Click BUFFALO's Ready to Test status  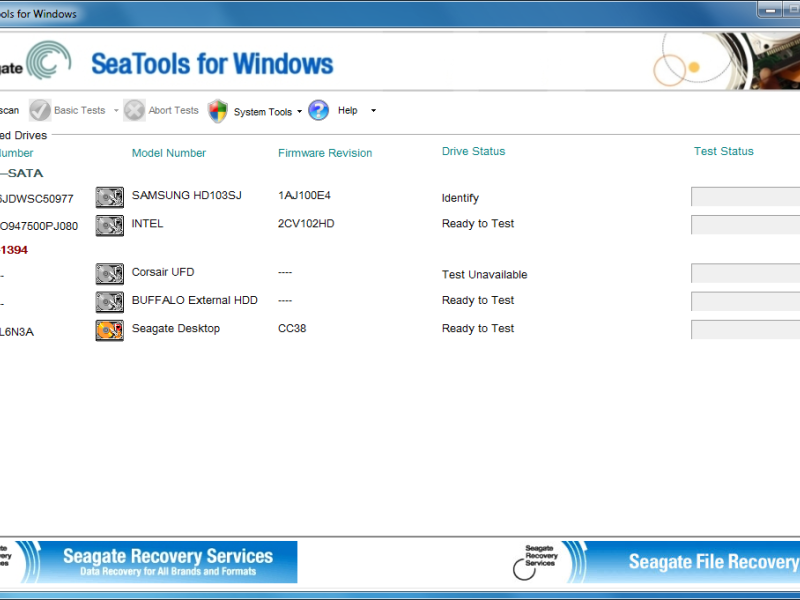[x=478, y=300]
